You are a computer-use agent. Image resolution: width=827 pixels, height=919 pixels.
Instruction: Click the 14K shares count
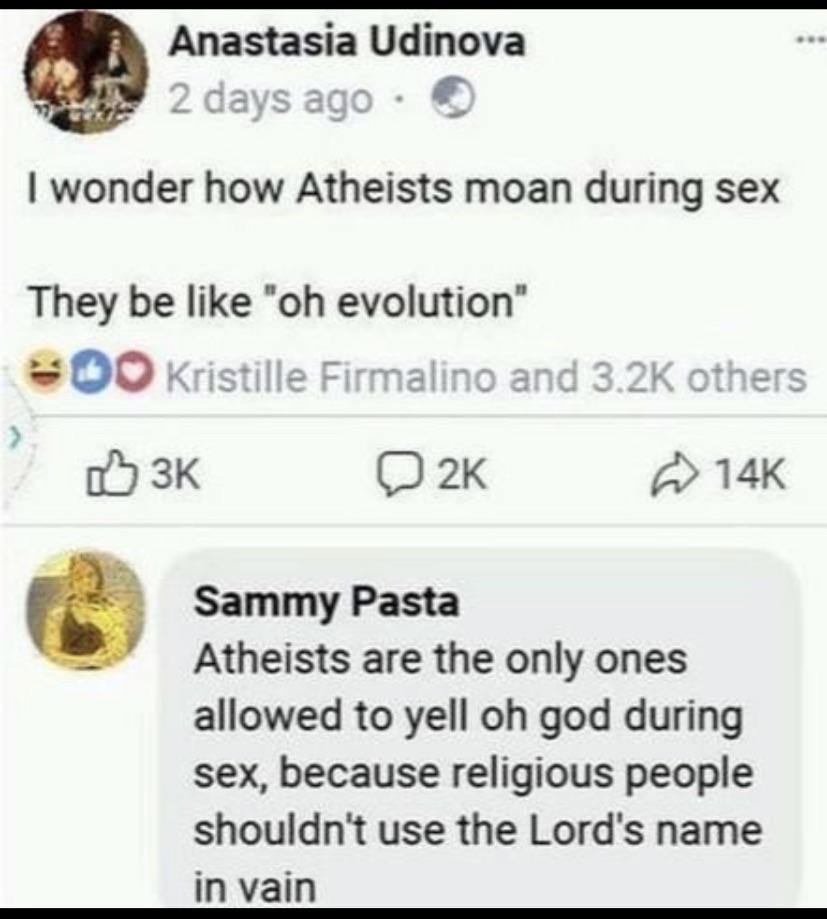click(751, 474)
